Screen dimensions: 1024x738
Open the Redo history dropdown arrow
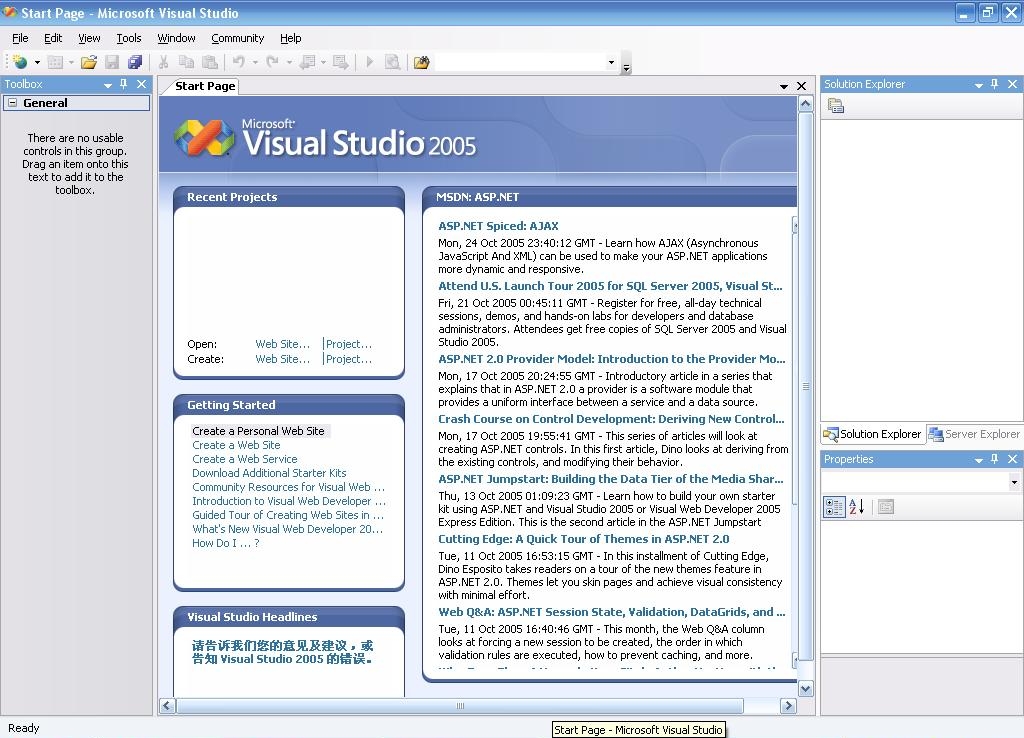pos(289,63)
